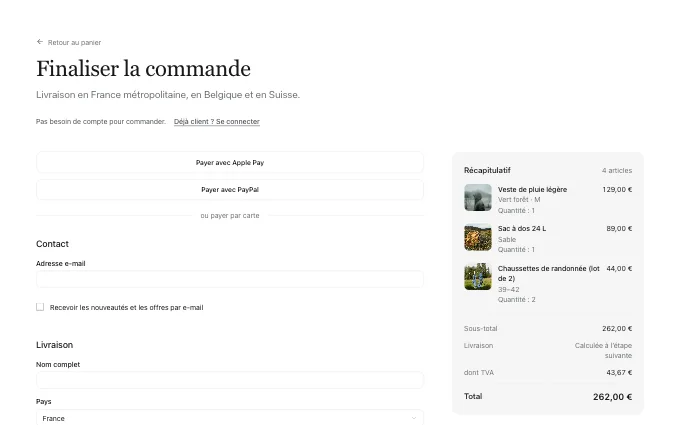
Task: Focus the Nom complet input field
Action: point(230,380)
